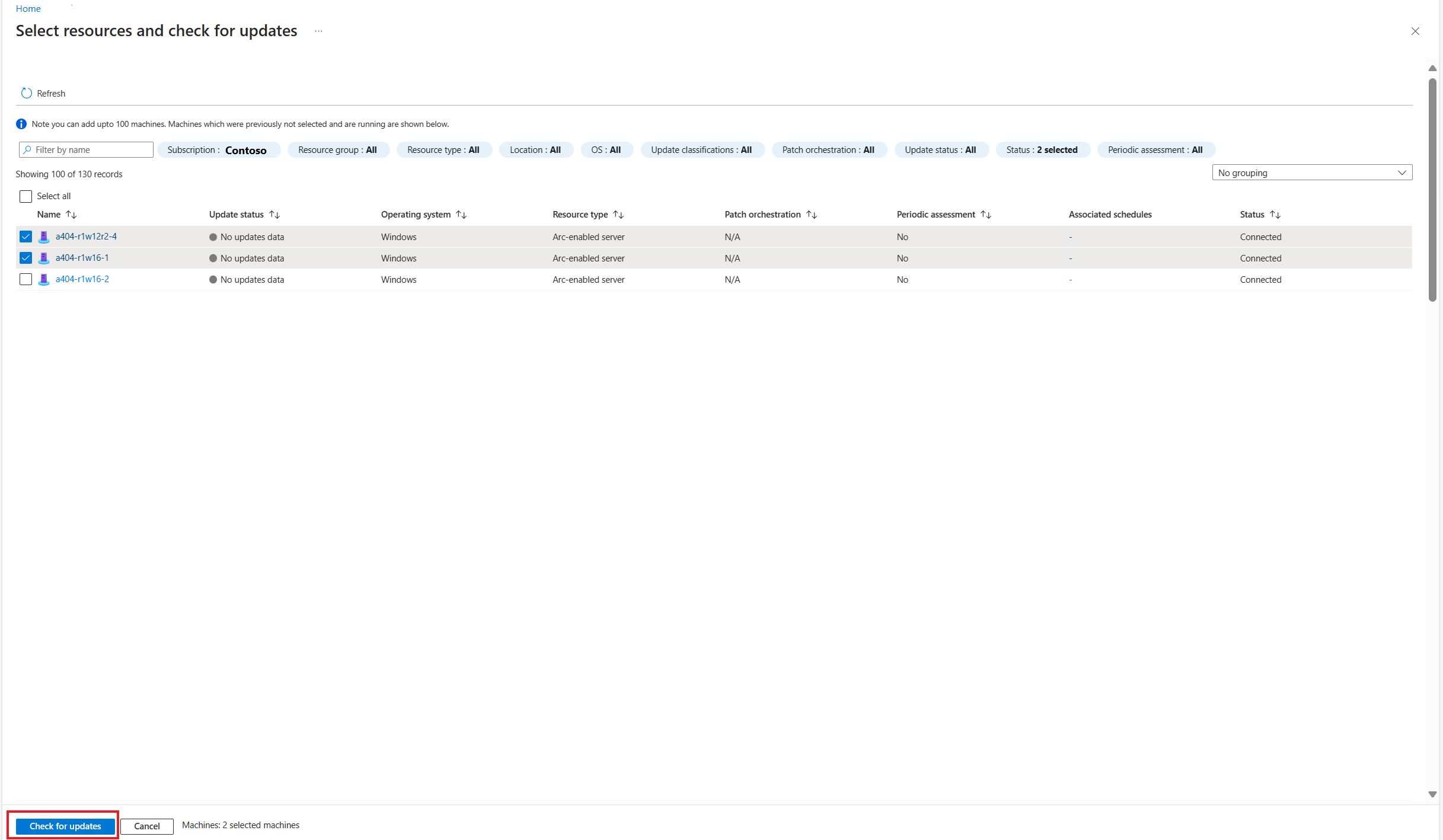Toggle checkbox for a404-r1w16-2 machine
1443x840 pixels.
click(x=27, y=279)
